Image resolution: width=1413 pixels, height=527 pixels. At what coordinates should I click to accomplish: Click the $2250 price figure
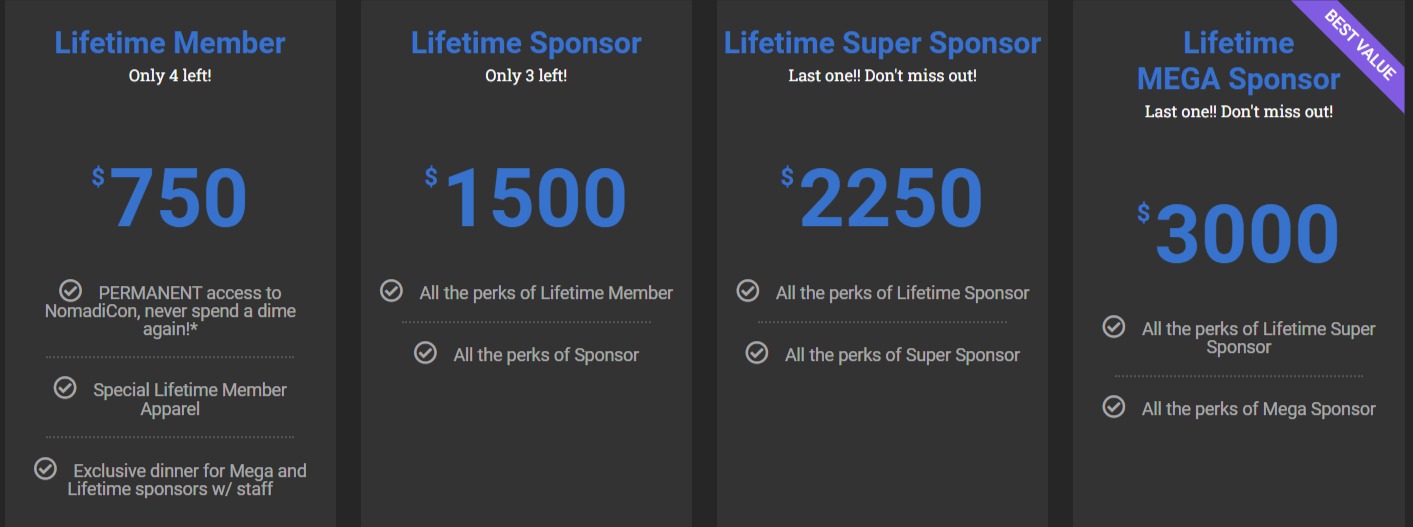[x=882, y=198]
